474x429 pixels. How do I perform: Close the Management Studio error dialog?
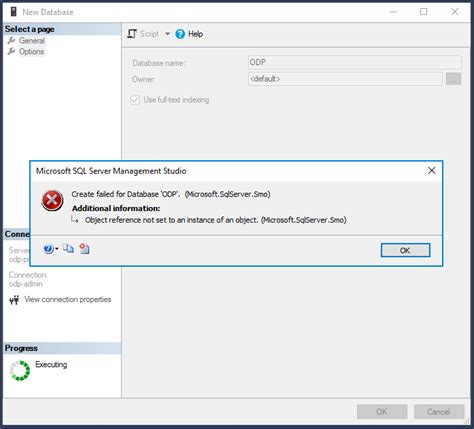tap(432, 171)
